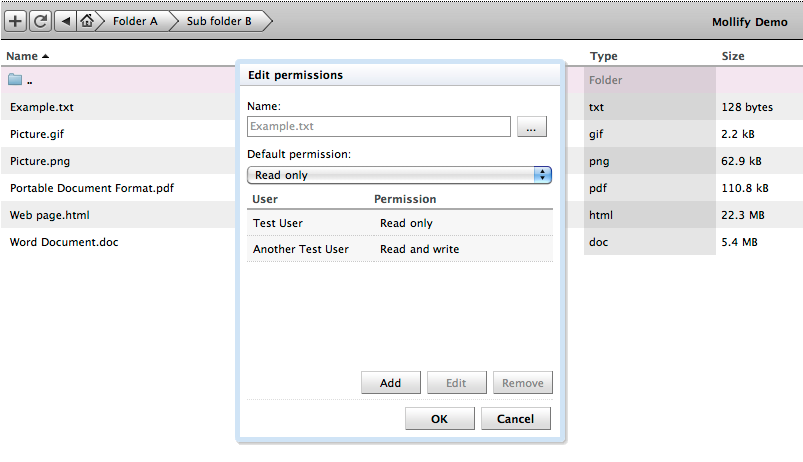Click the 2.2 kB size cell
This screenshot has width=803, height=462.
click(x=738, y=134)
